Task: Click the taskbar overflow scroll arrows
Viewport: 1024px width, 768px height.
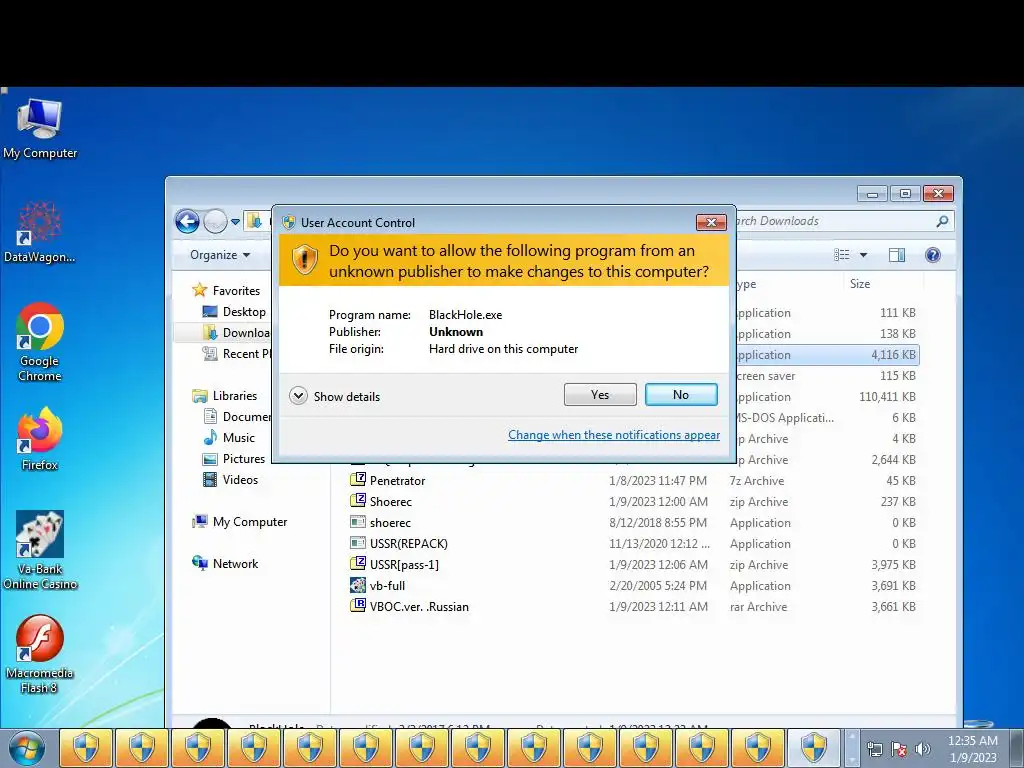Action: pyautogui.click(x=852, y=748)
